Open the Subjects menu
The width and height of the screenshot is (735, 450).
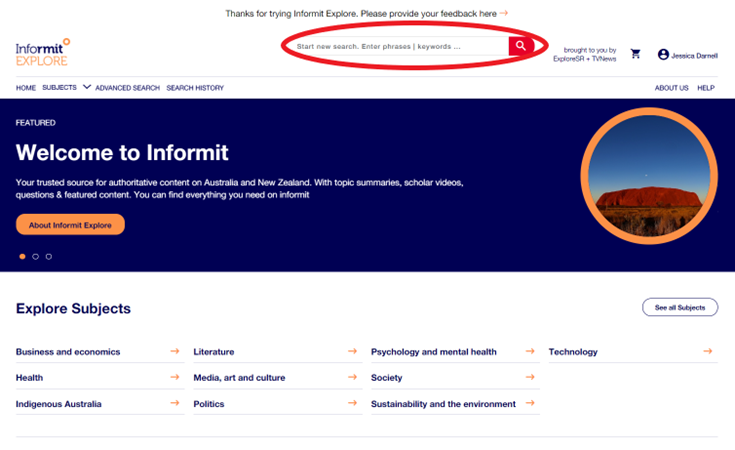click(59, 88)
